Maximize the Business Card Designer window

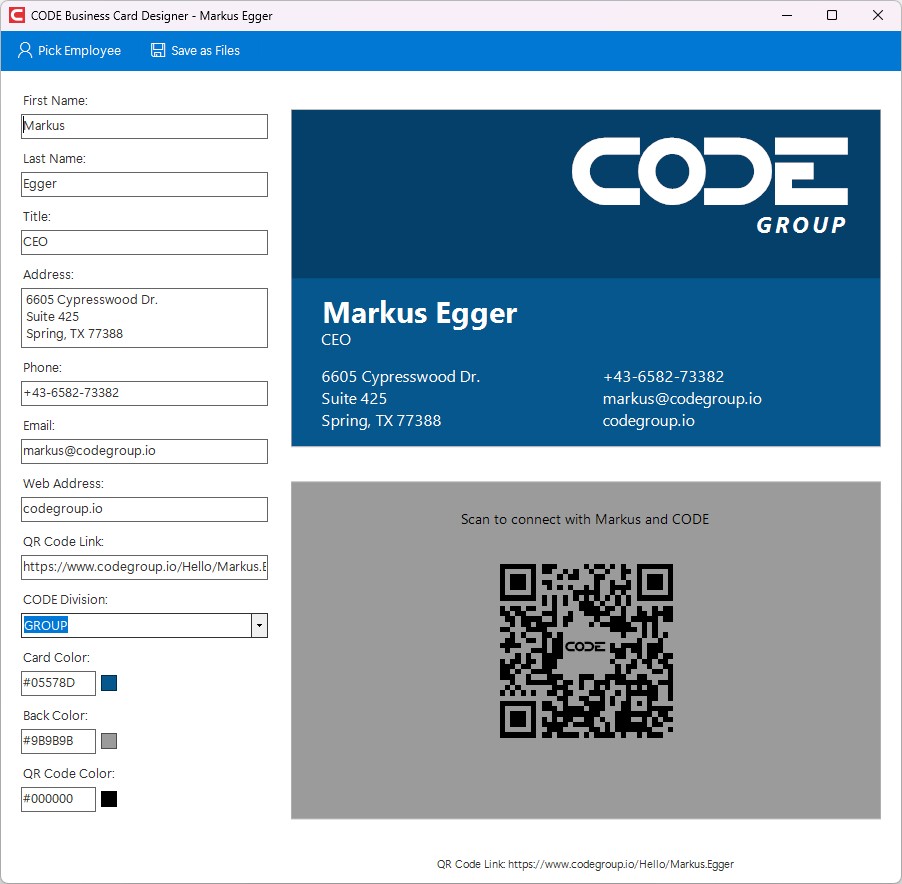(x=832, y=15)
